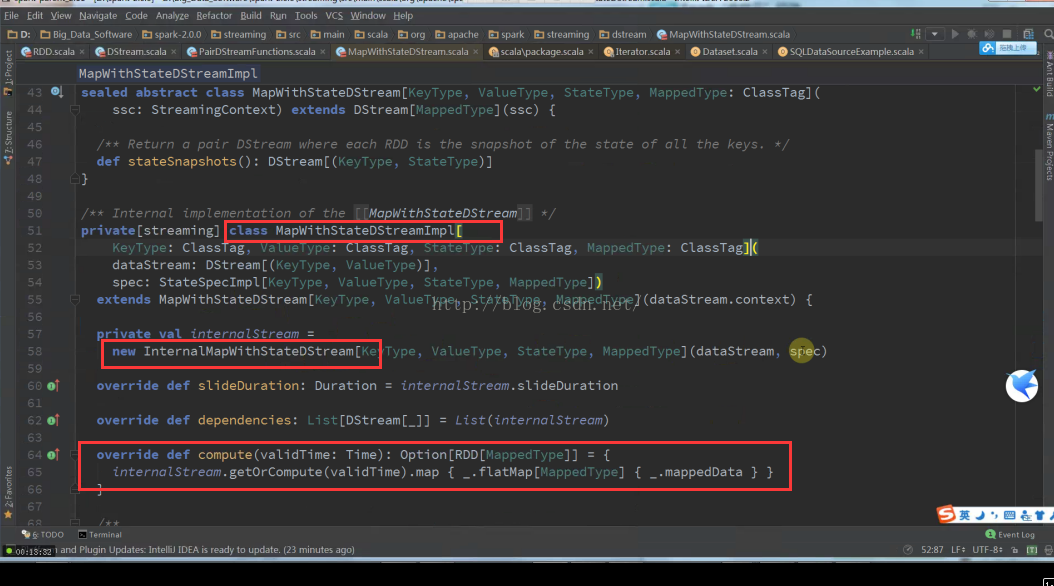1054x586 pixels.
Task: Collapse the fold marker at line 48
Action: pyautogui.click(x=75, y=179)
